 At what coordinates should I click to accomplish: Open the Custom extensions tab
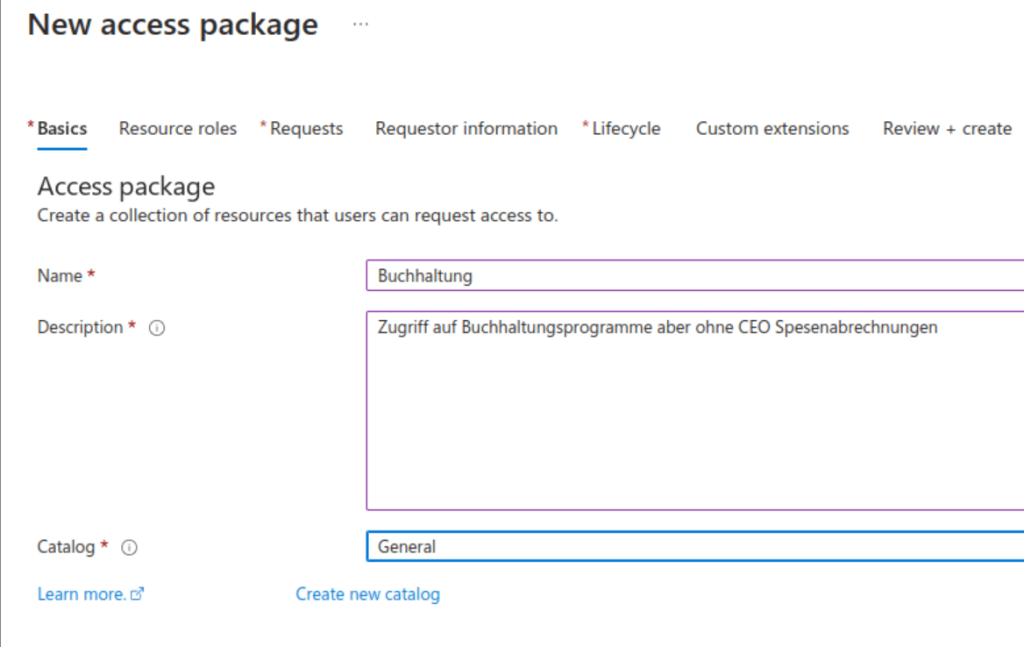[772, 129]
